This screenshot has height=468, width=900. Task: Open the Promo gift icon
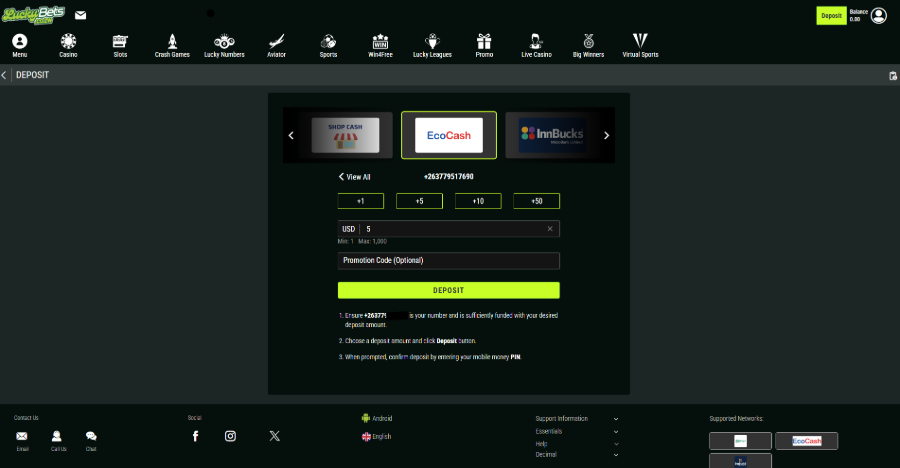pos(484,45)
